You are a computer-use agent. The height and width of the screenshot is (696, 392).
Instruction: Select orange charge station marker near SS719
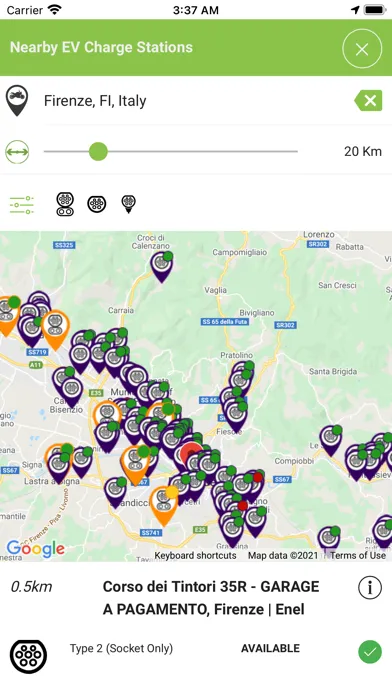tap(55, 329)
